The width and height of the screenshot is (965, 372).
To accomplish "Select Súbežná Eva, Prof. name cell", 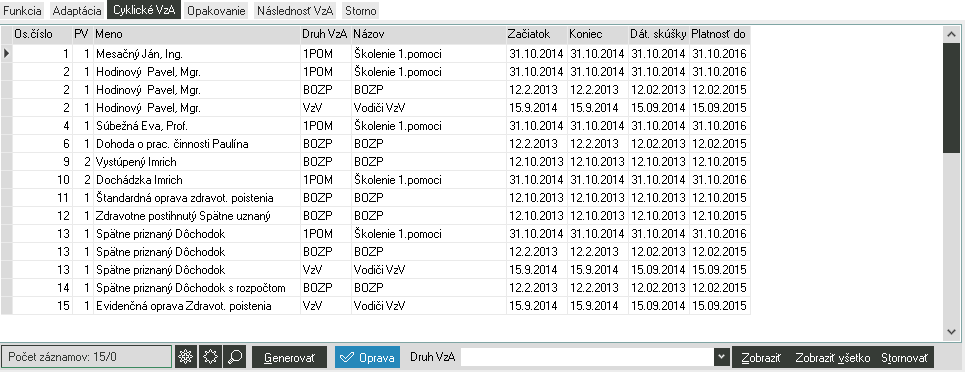I will pos(197,126).
